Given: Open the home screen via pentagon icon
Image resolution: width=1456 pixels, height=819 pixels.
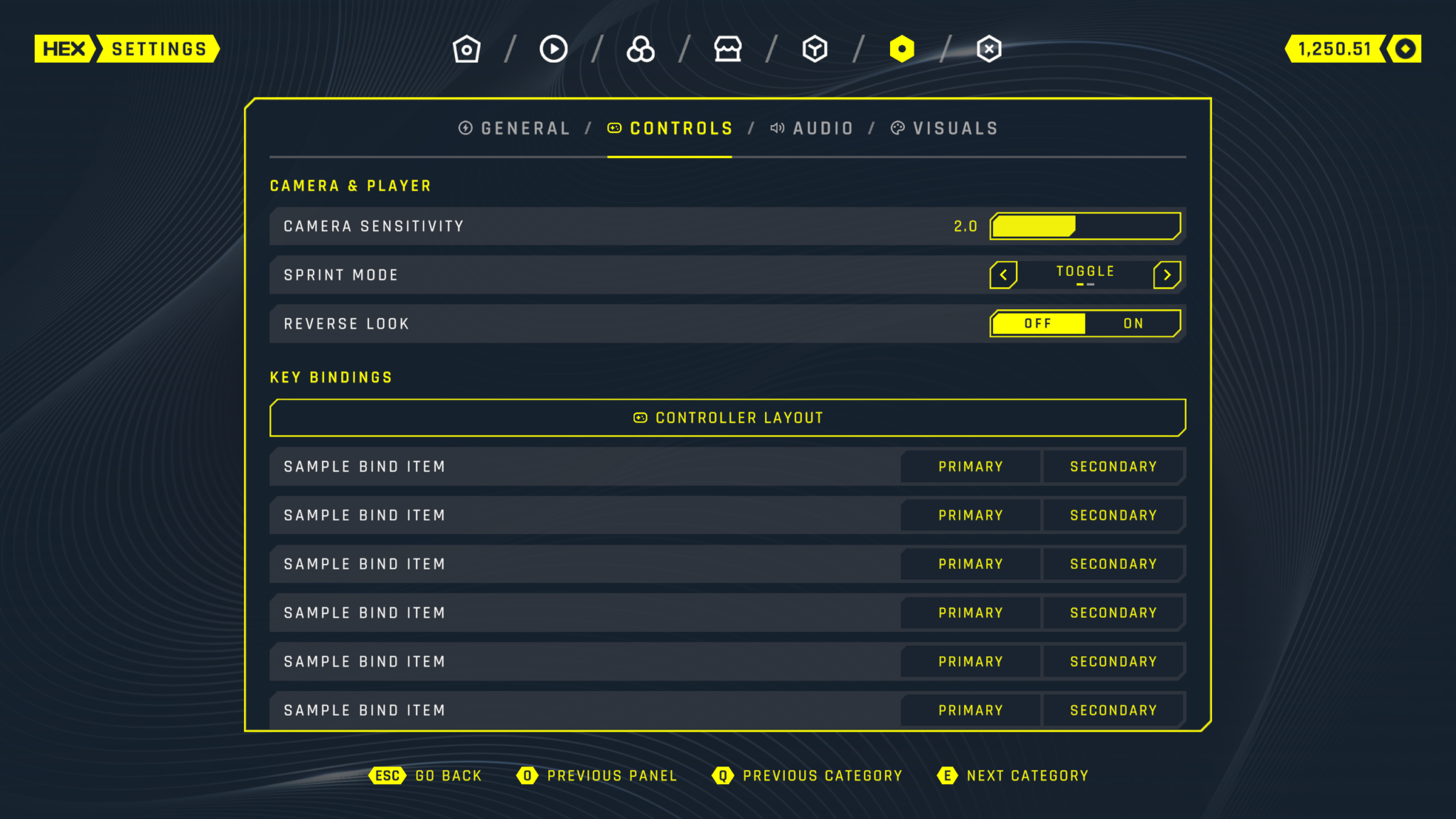Looking at the screenshot, I should pyautogui.click(x=466, y=49).
